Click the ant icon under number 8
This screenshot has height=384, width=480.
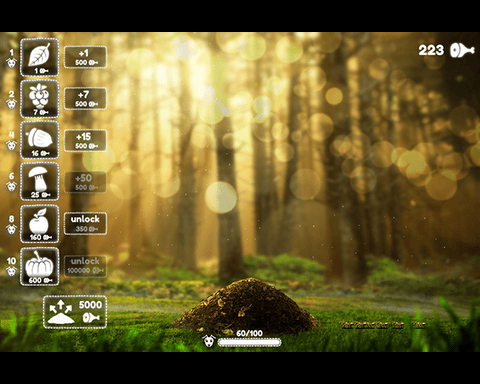[11, 229]
